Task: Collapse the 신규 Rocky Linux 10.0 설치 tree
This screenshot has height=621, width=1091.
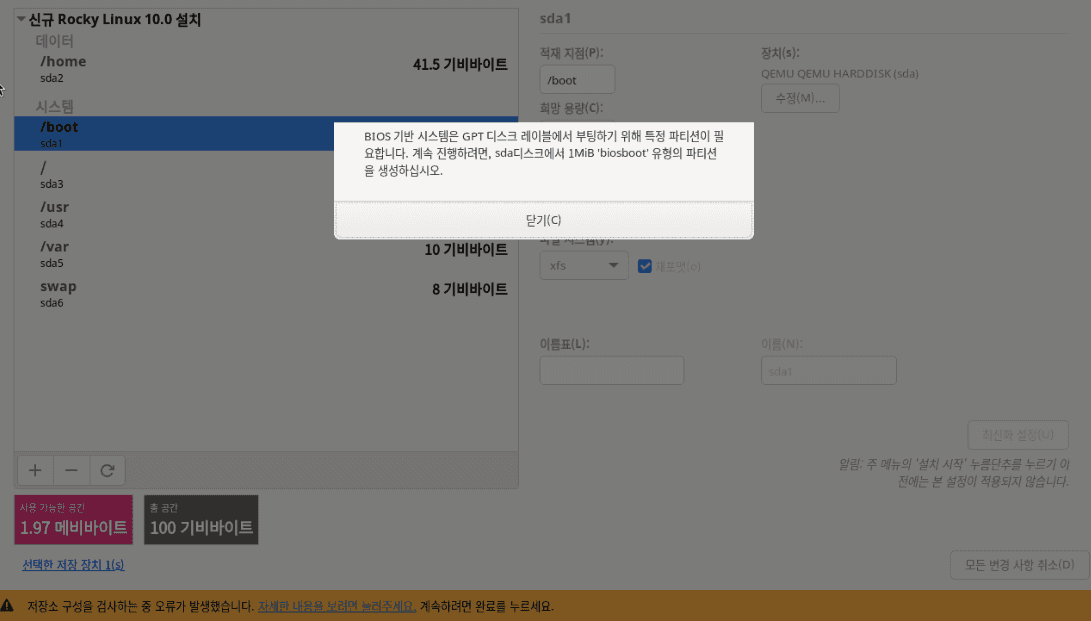Action: (x=22, y=20)
